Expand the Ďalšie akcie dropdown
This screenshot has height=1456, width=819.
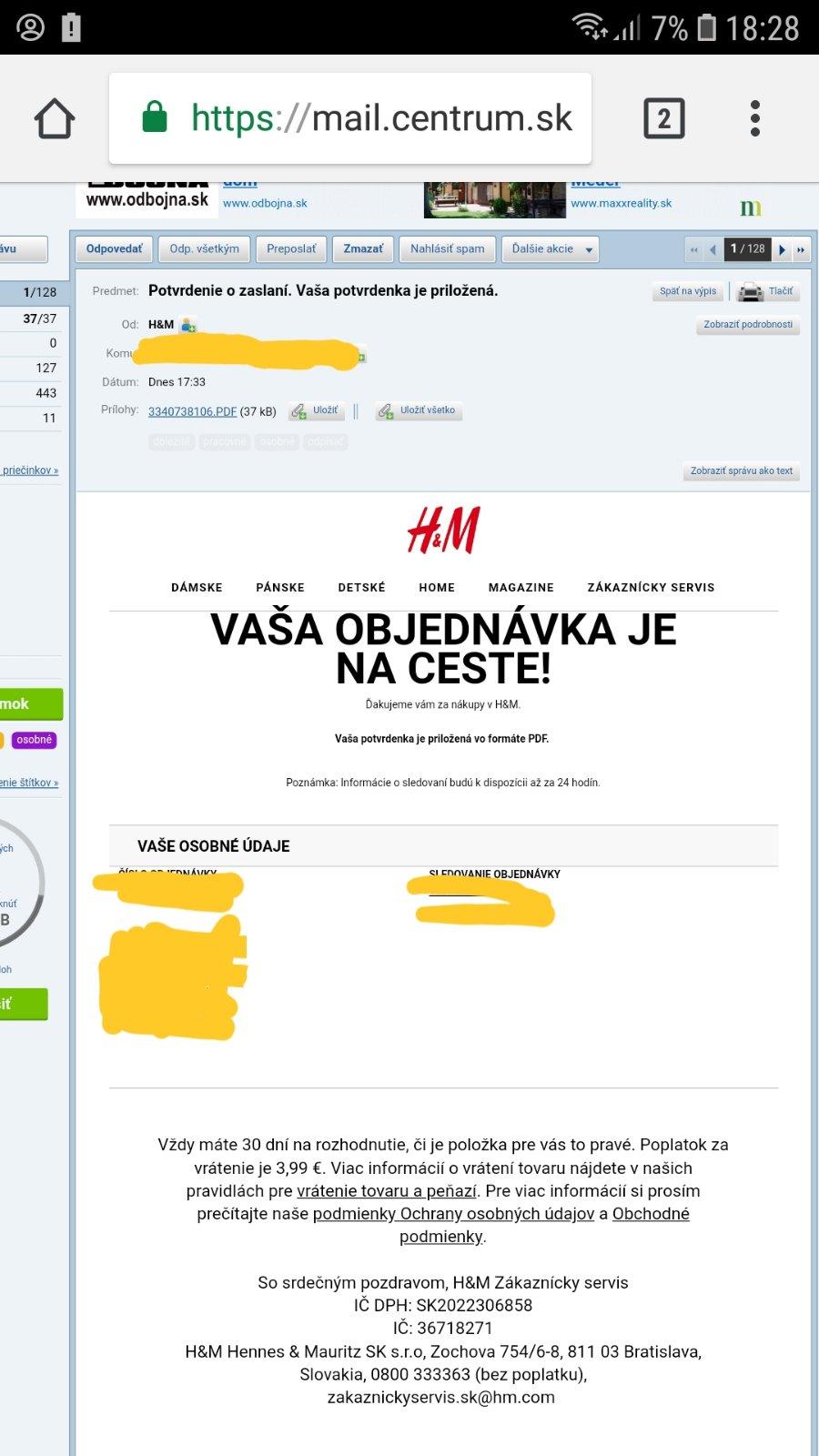click(551, 249)
